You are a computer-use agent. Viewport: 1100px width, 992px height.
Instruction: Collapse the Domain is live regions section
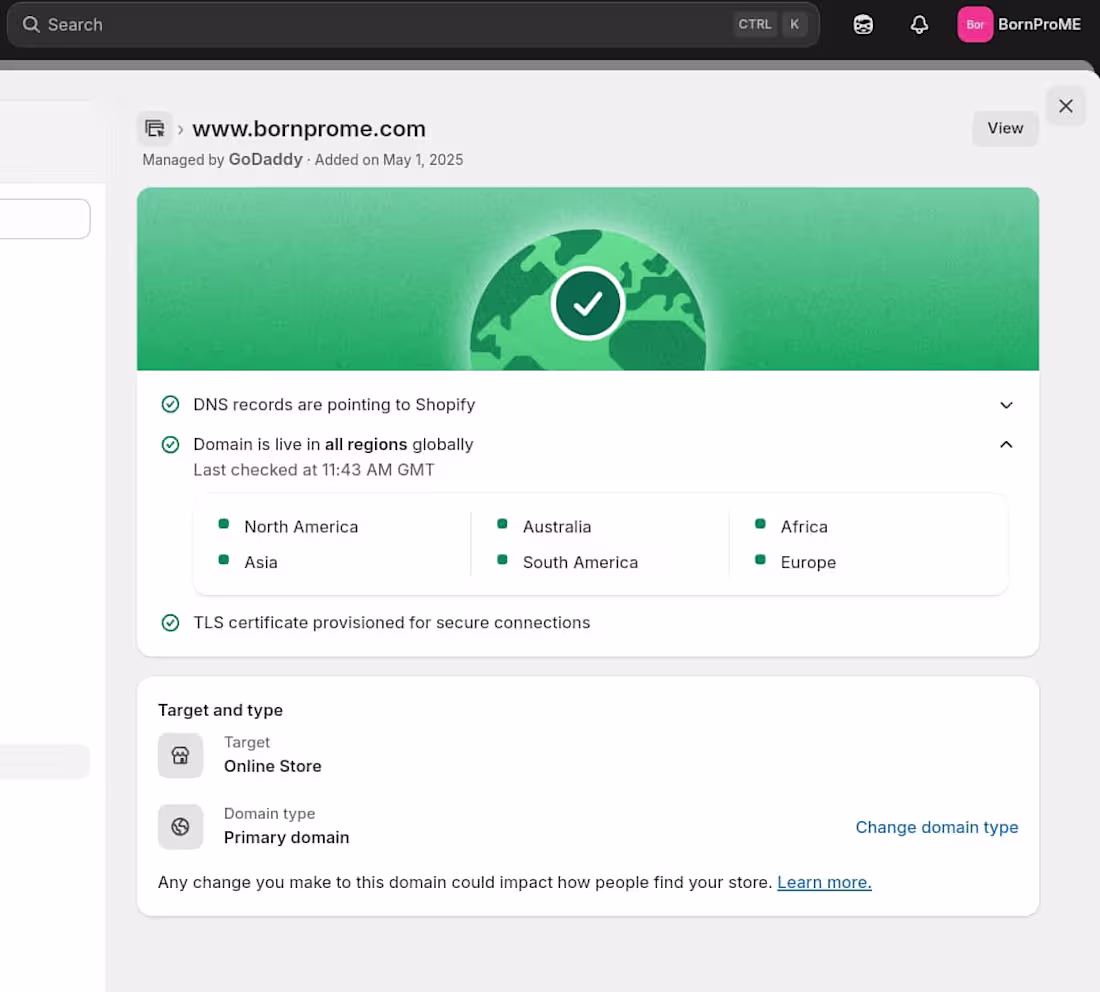[1006, 444]
